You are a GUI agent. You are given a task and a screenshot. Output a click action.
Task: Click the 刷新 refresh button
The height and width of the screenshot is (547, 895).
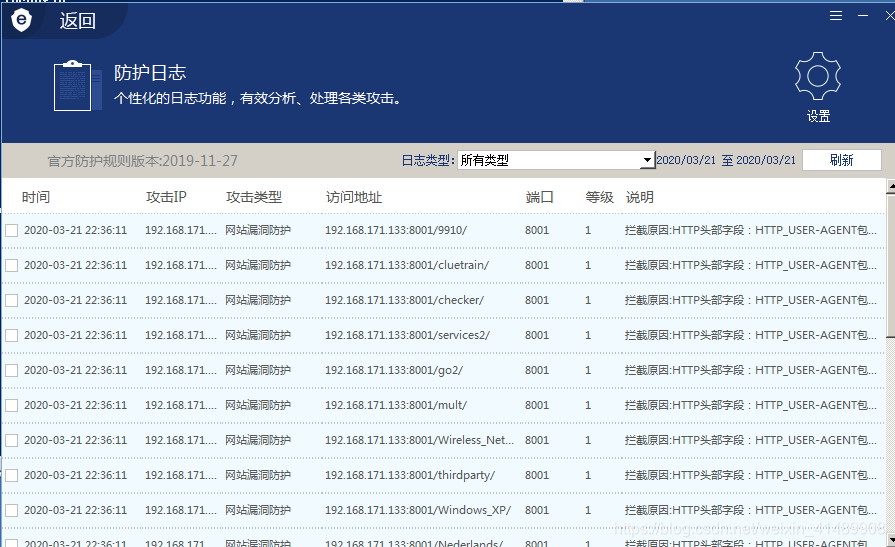tap(841, 160)
